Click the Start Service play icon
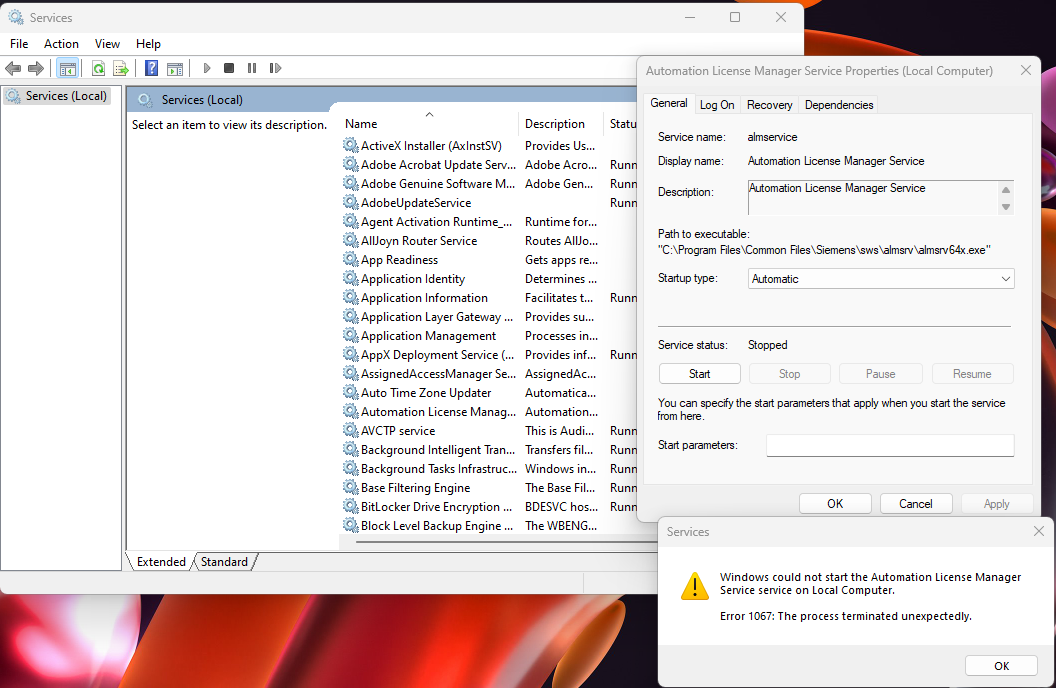1056x688 pixels. [207, 68]
